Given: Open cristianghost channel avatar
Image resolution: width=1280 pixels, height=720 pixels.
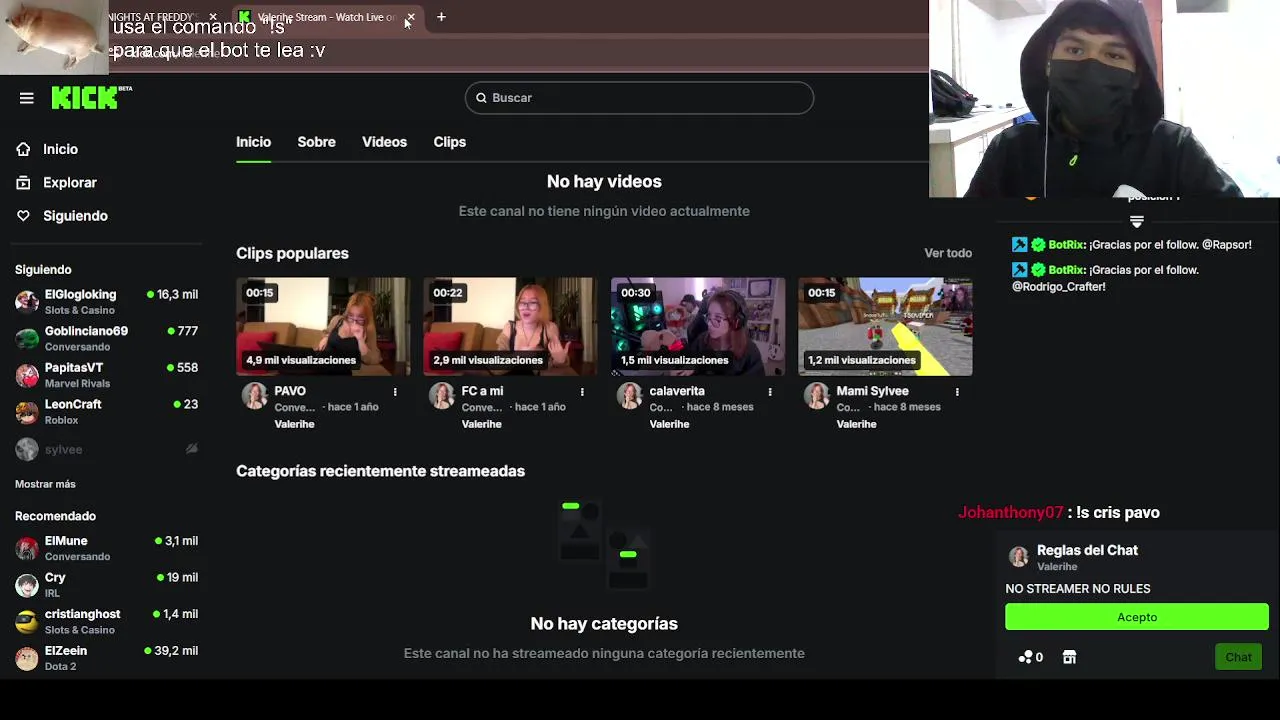Looking at the screenshot, I should click(27, 621).
